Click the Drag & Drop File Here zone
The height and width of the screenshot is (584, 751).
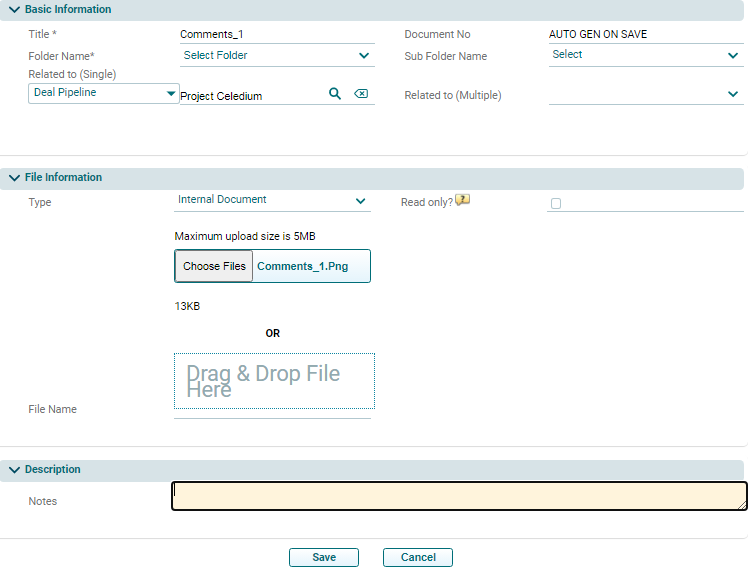(x=274, y=381)
